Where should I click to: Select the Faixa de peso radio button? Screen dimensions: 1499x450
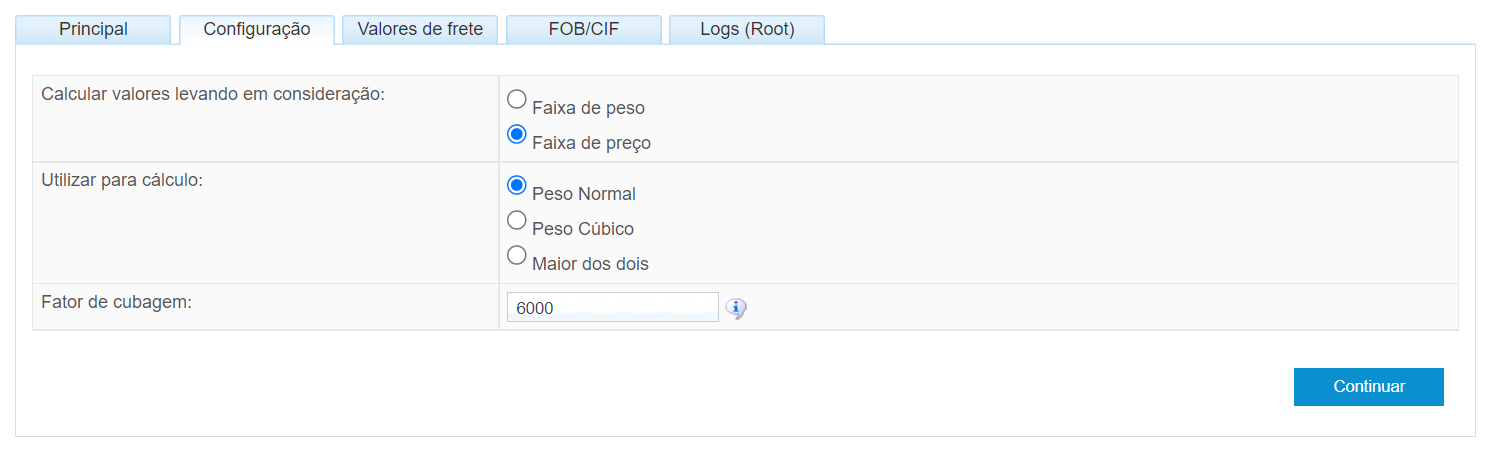(517, 99)
